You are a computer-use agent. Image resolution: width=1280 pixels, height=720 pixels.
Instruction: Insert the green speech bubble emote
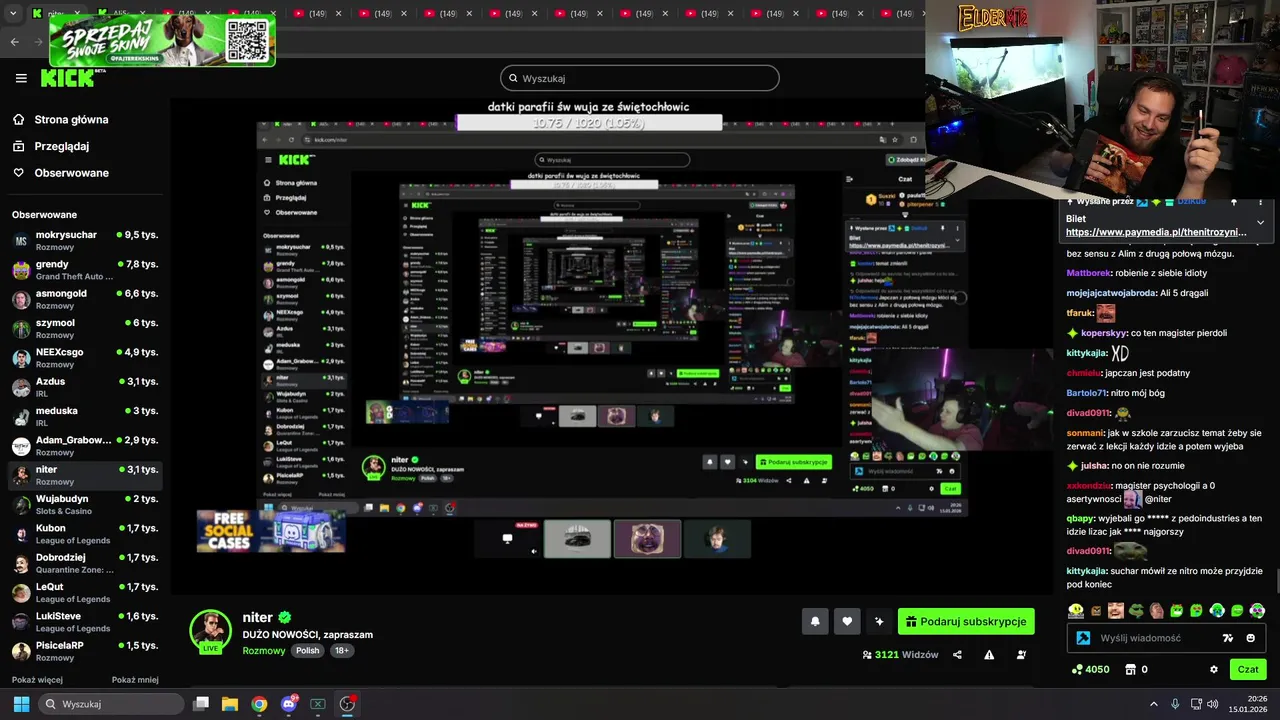pos(1237,610)
